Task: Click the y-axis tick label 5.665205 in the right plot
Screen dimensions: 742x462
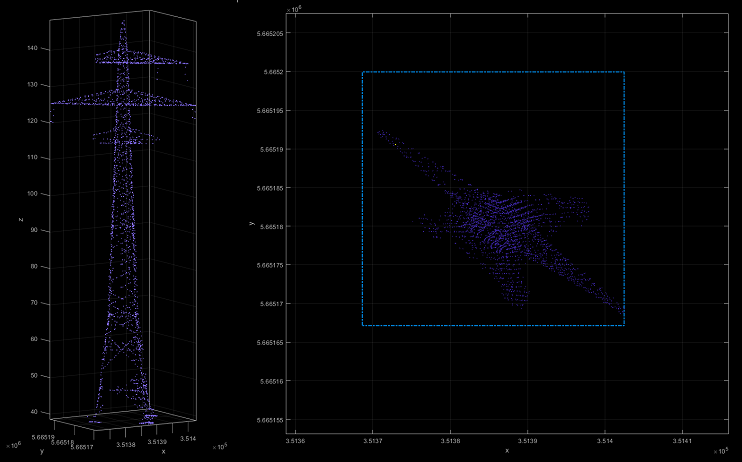Action: pos(269,33)
